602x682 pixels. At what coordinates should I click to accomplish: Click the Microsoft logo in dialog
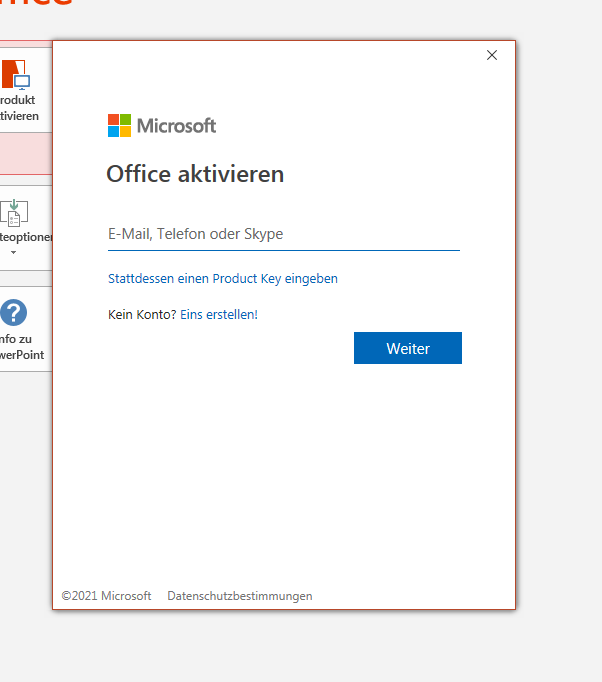tap(162, 126)
